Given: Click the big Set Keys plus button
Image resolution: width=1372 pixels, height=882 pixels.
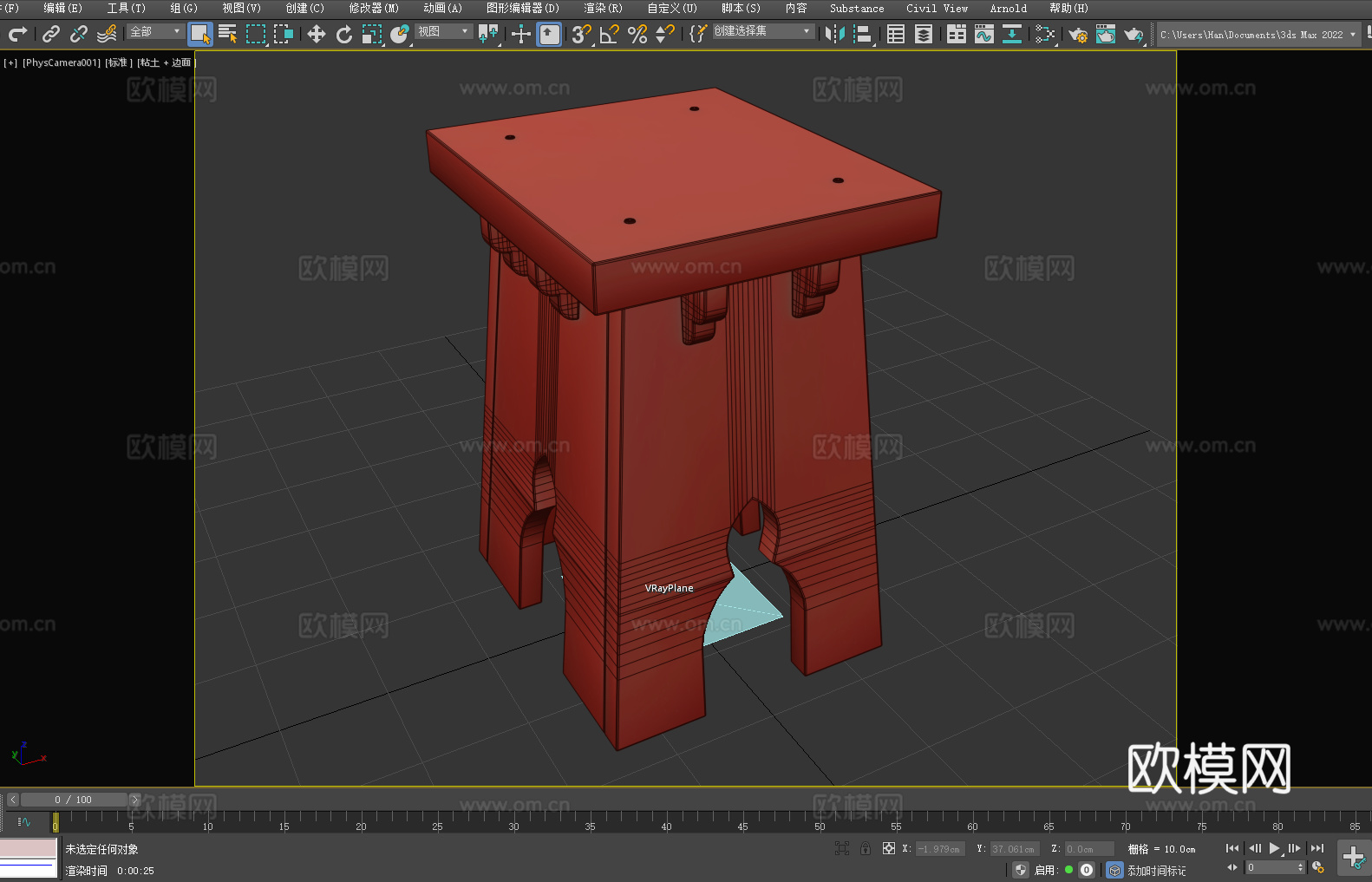Looking at the screenshot, I should [1354, 858].
